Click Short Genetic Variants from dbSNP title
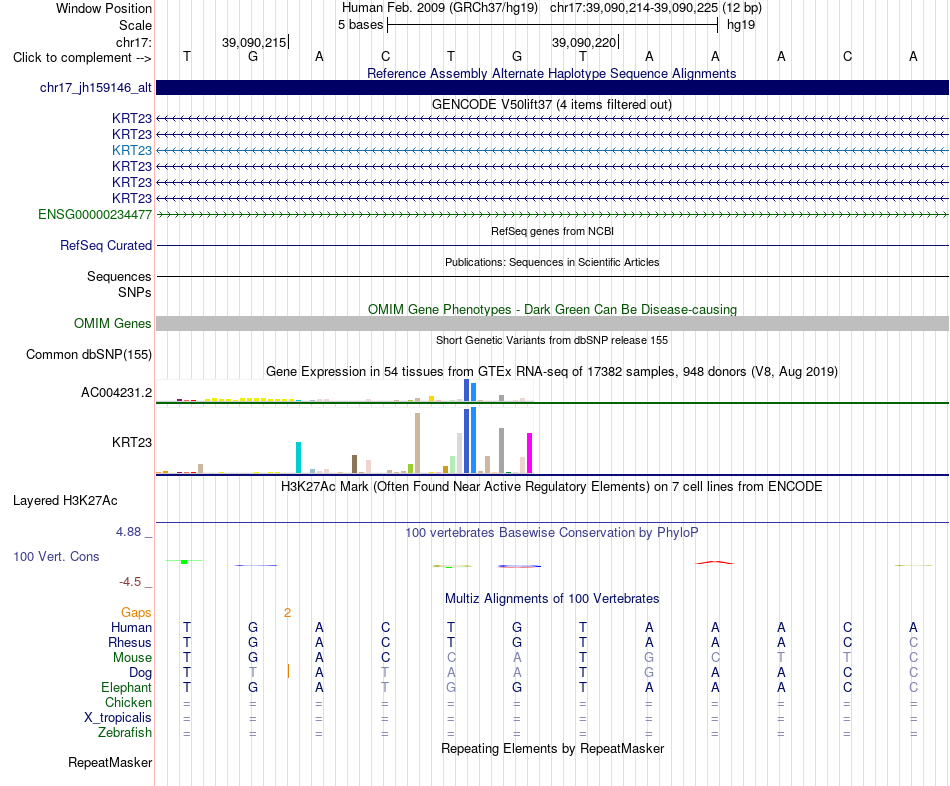The height and width of the screenshot is (786, 950). tap(552, 341)
